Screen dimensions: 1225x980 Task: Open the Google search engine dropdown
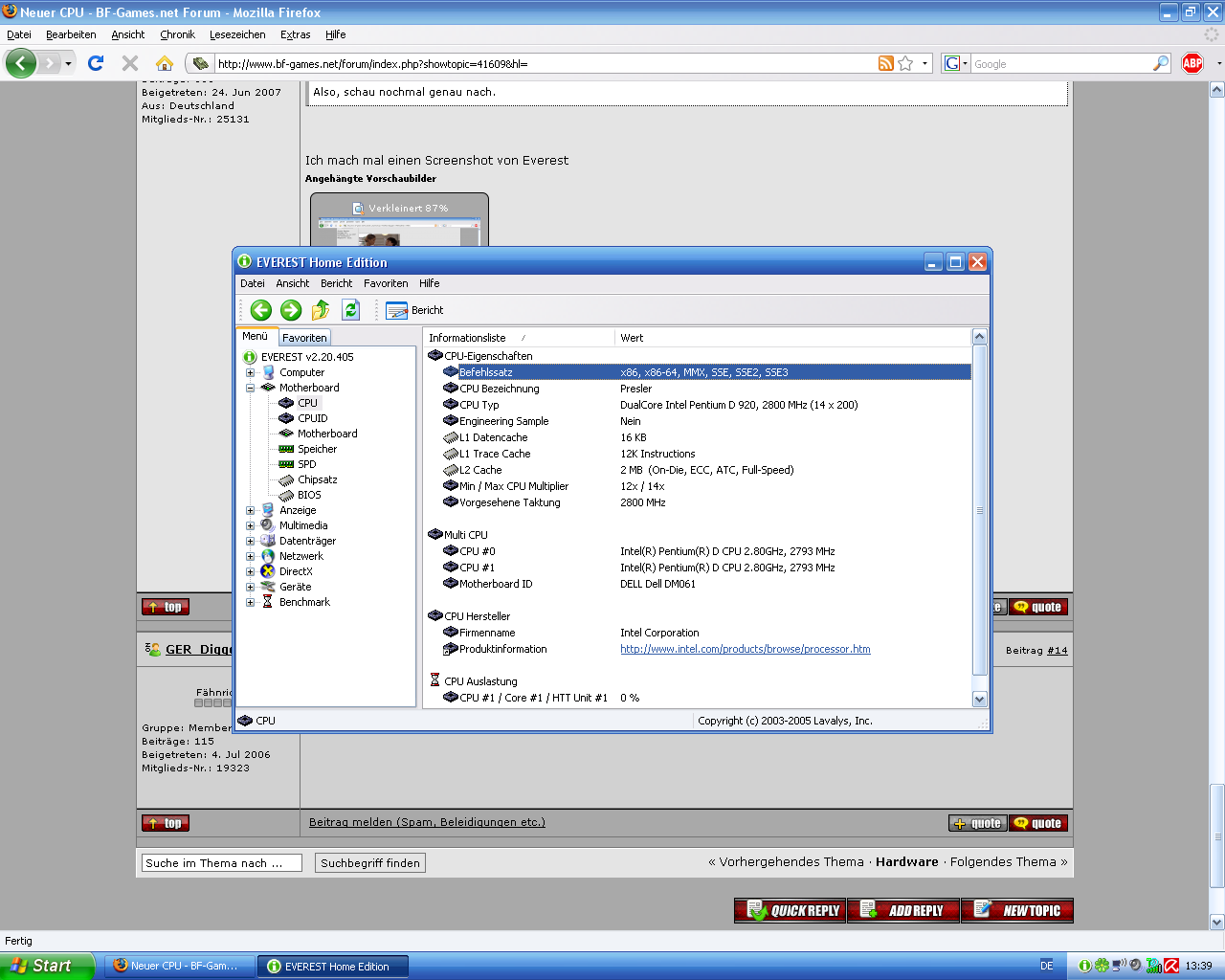pos(957,63)
